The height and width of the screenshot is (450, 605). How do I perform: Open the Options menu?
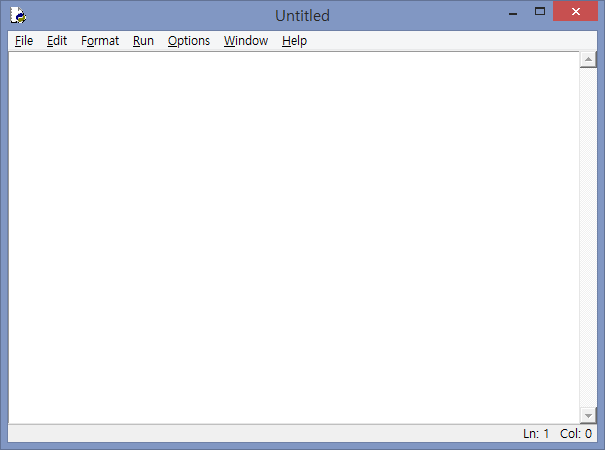(x=189, y=41)
